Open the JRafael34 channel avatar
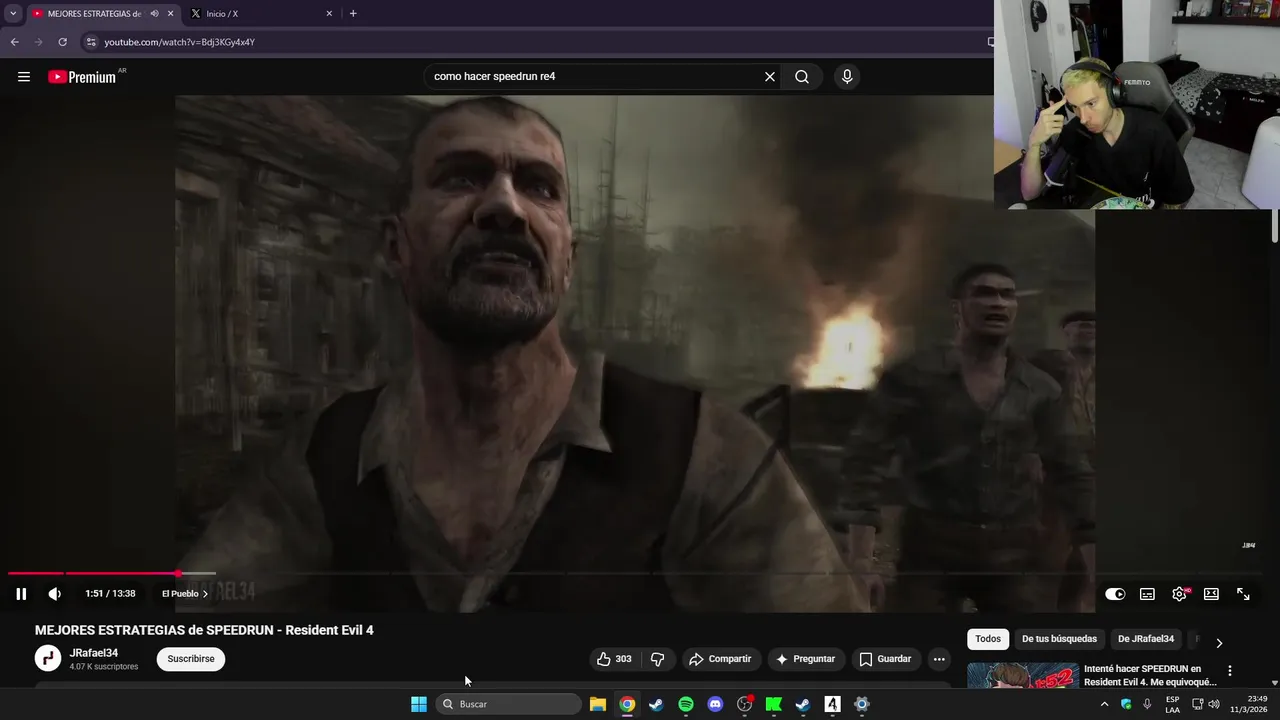This screenshot has height=720, width=1280. (48, 658)
